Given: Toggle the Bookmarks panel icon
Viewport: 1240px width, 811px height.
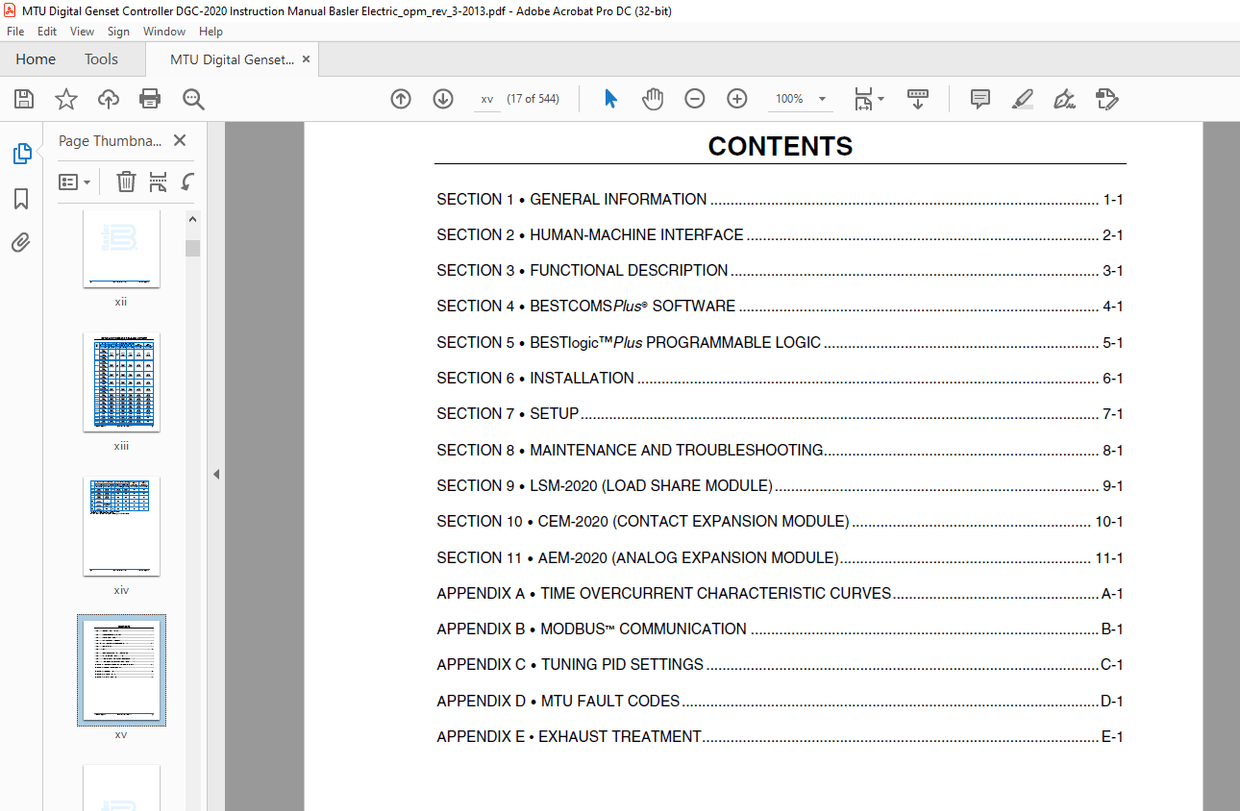Looking at the screenshot, I should coord(21,199).
